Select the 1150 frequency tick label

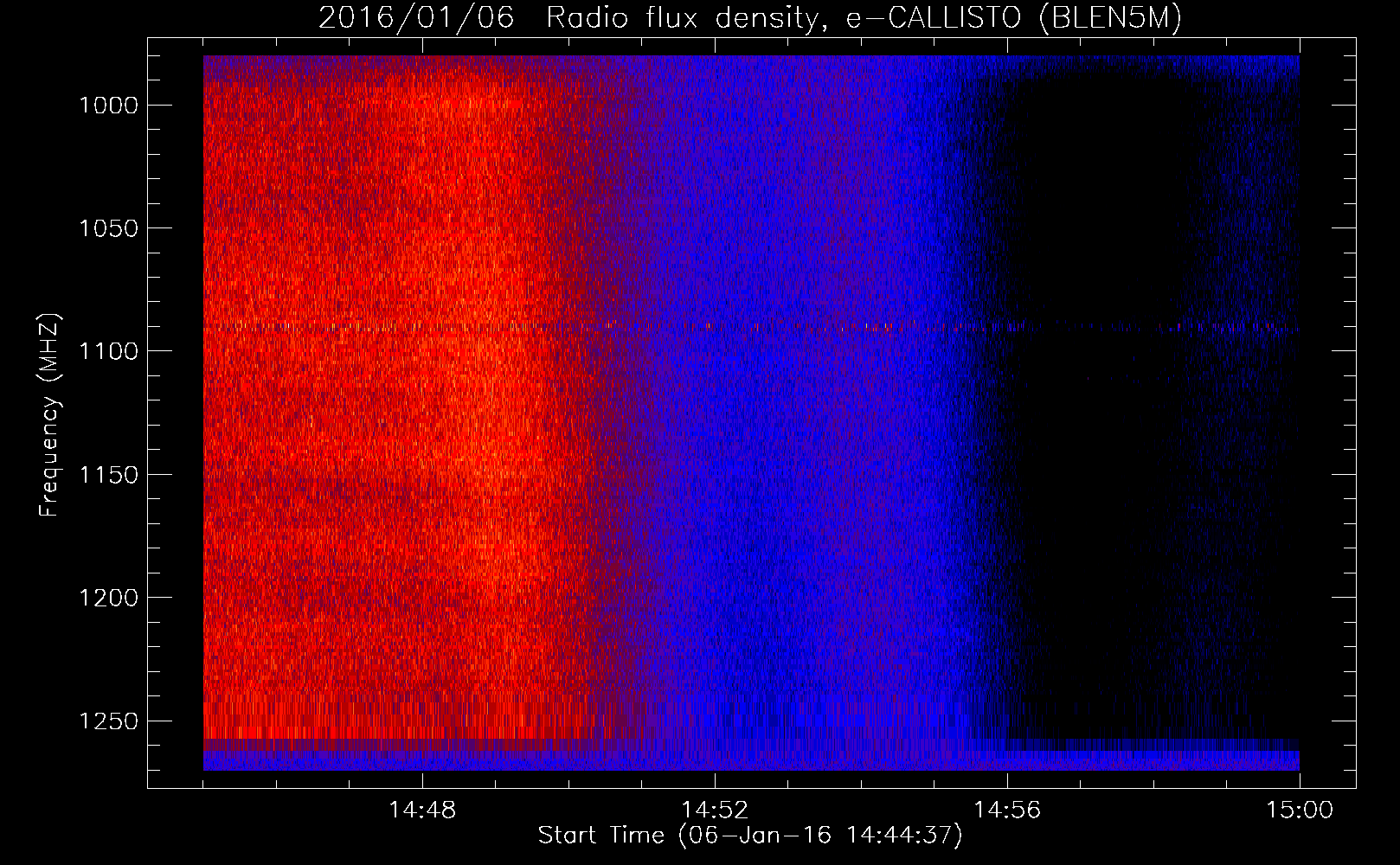pos(109,475)
